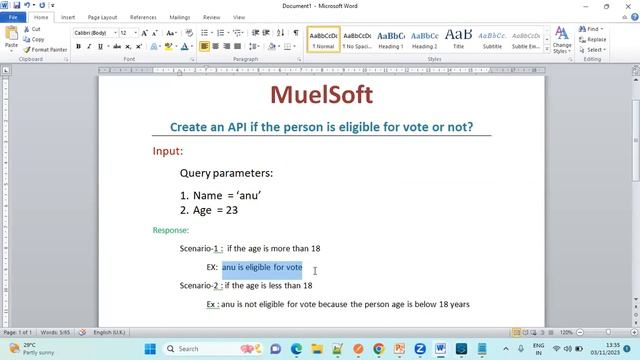Align text left
The width and height of the screenshot is (640, 360).
[x=204, y=47]
